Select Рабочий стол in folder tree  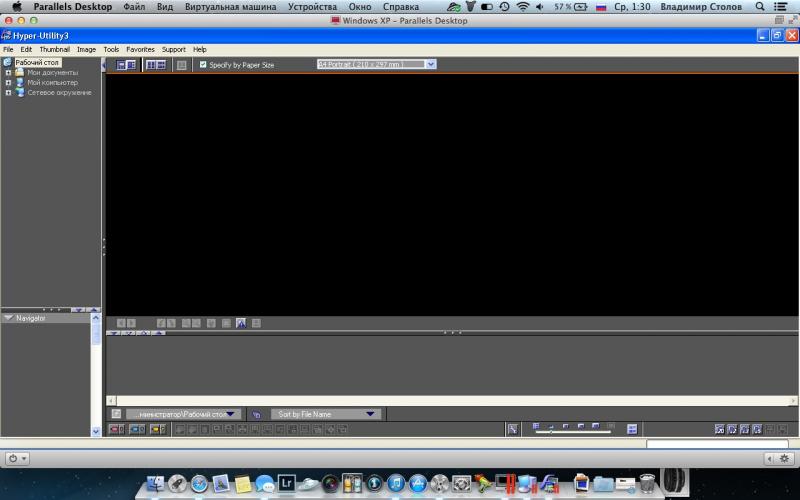pos(37,62)
